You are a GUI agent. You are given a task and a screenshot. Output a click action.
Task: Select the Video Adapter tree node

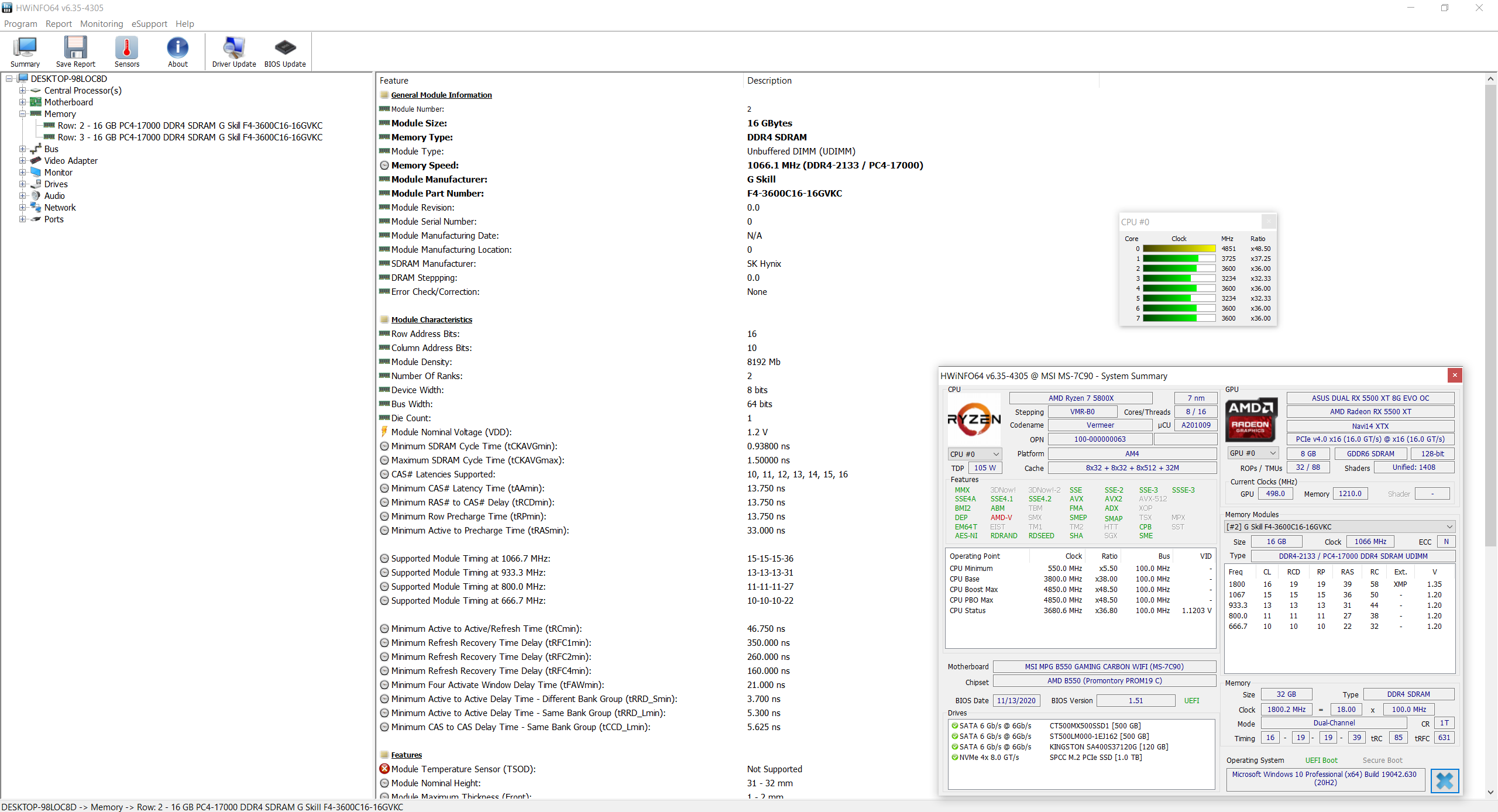point(71,161)
